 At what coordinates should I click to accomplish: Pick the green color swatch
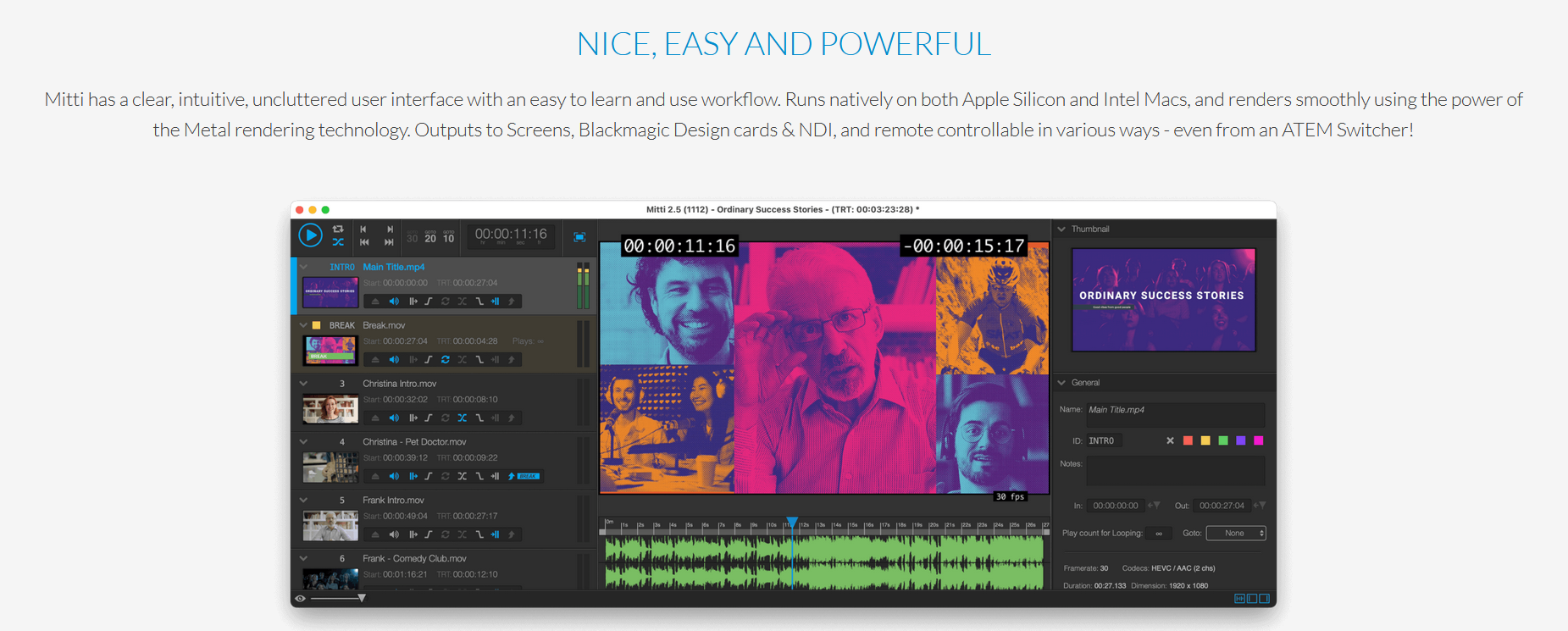click(1223, 440)
